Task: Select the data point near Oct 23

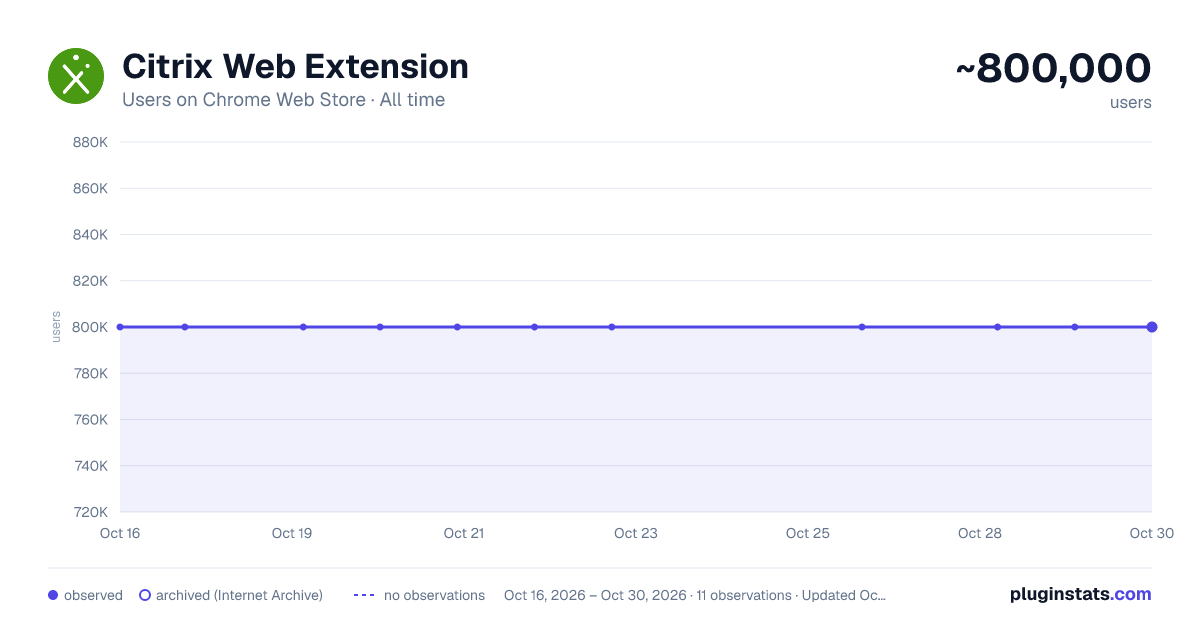Action: pyautogui.click(x=612, y=327)
